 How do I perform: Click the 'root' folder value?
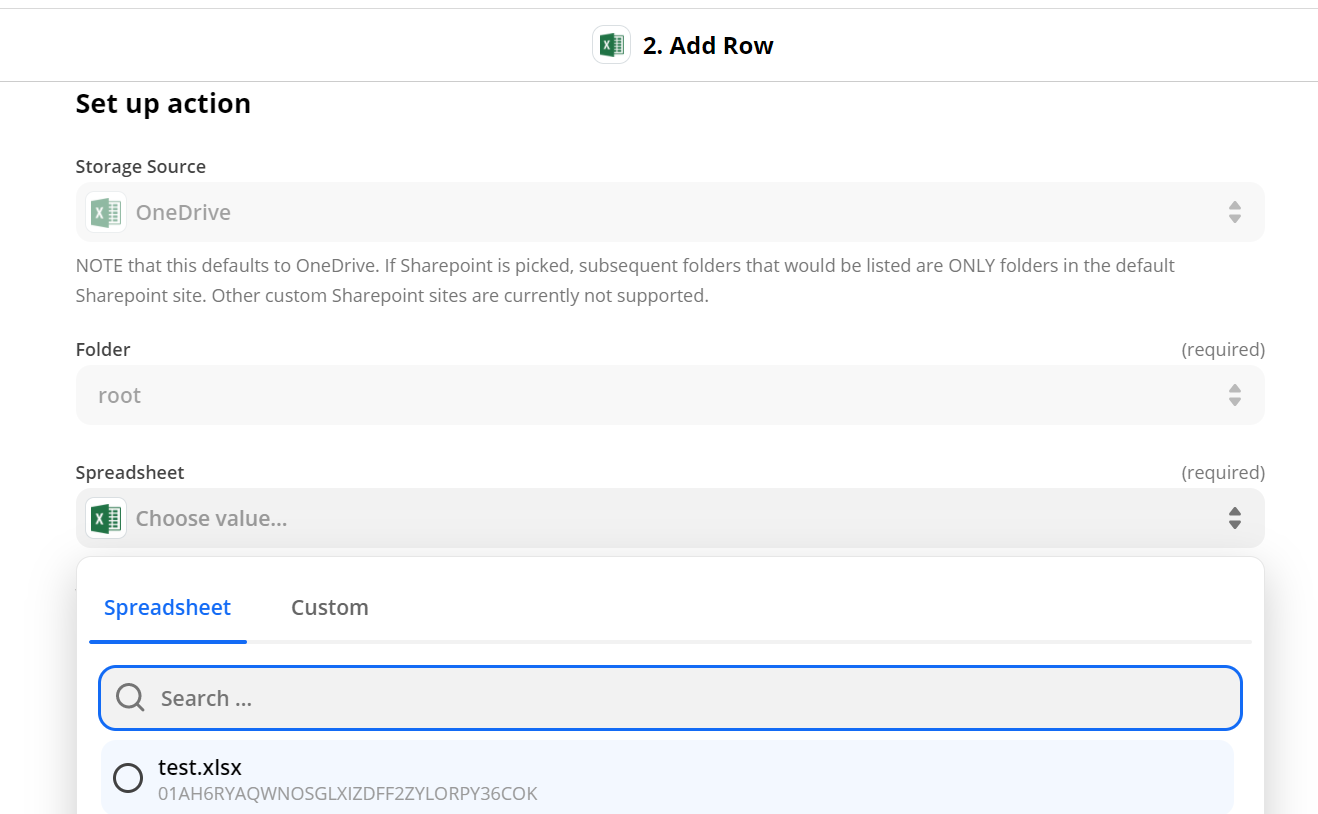tap(119, 395)
